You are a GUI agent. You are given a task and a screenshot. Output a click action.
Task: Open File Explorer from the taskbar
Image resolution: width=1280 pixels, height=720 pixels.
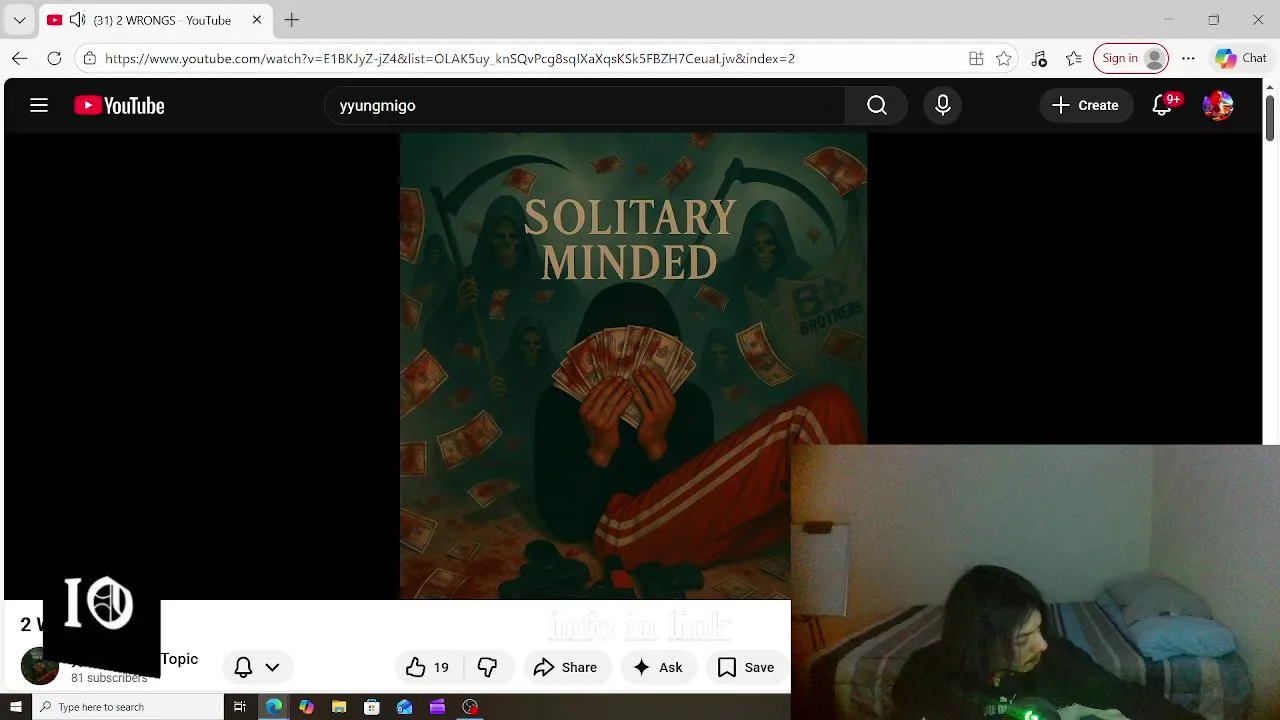(339, 707)
